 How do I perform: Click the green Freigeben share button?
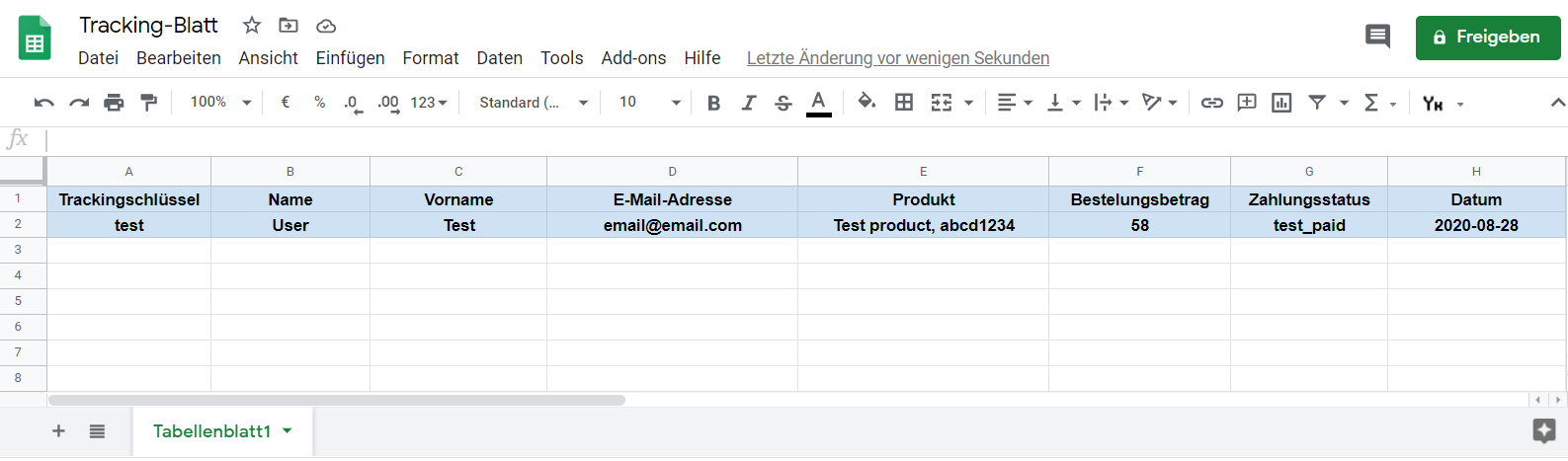1487,38
